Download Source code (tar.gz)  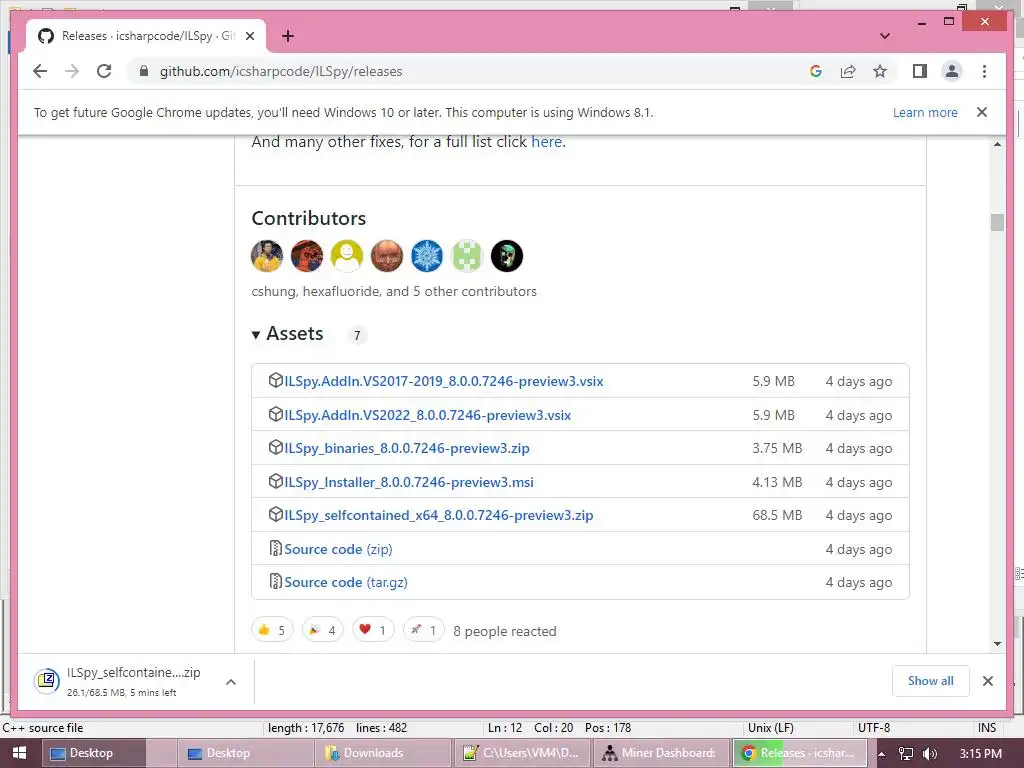pos(345,583)
